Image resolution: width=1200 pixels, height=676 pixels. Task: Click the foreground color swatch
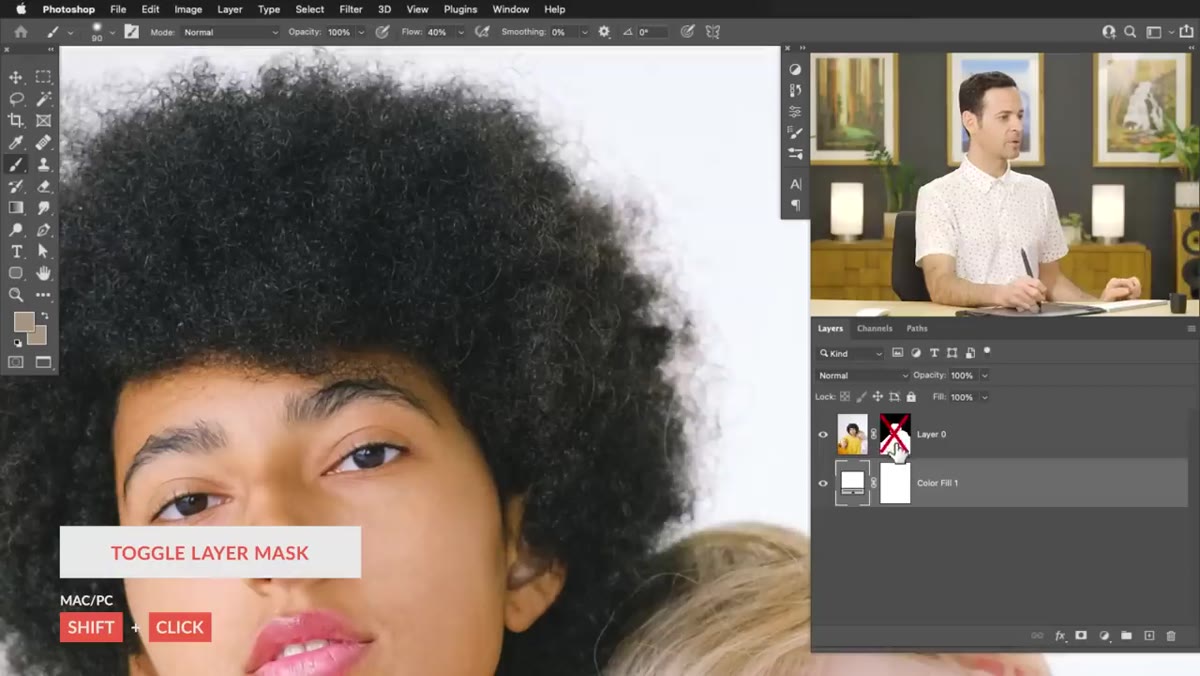(x=23, y=322)
